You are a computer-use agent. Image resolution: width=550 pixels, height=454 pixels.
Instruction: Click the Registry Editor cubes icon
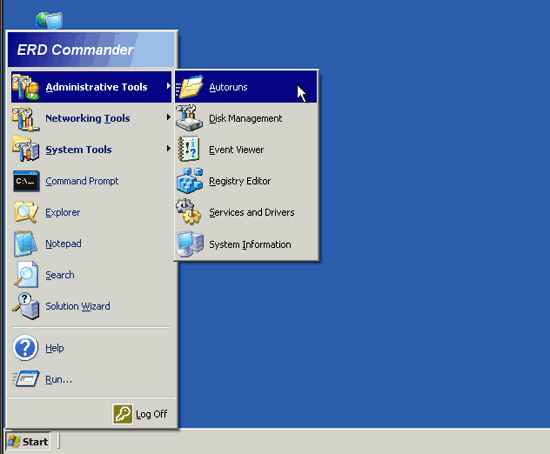tap(190, 181)
